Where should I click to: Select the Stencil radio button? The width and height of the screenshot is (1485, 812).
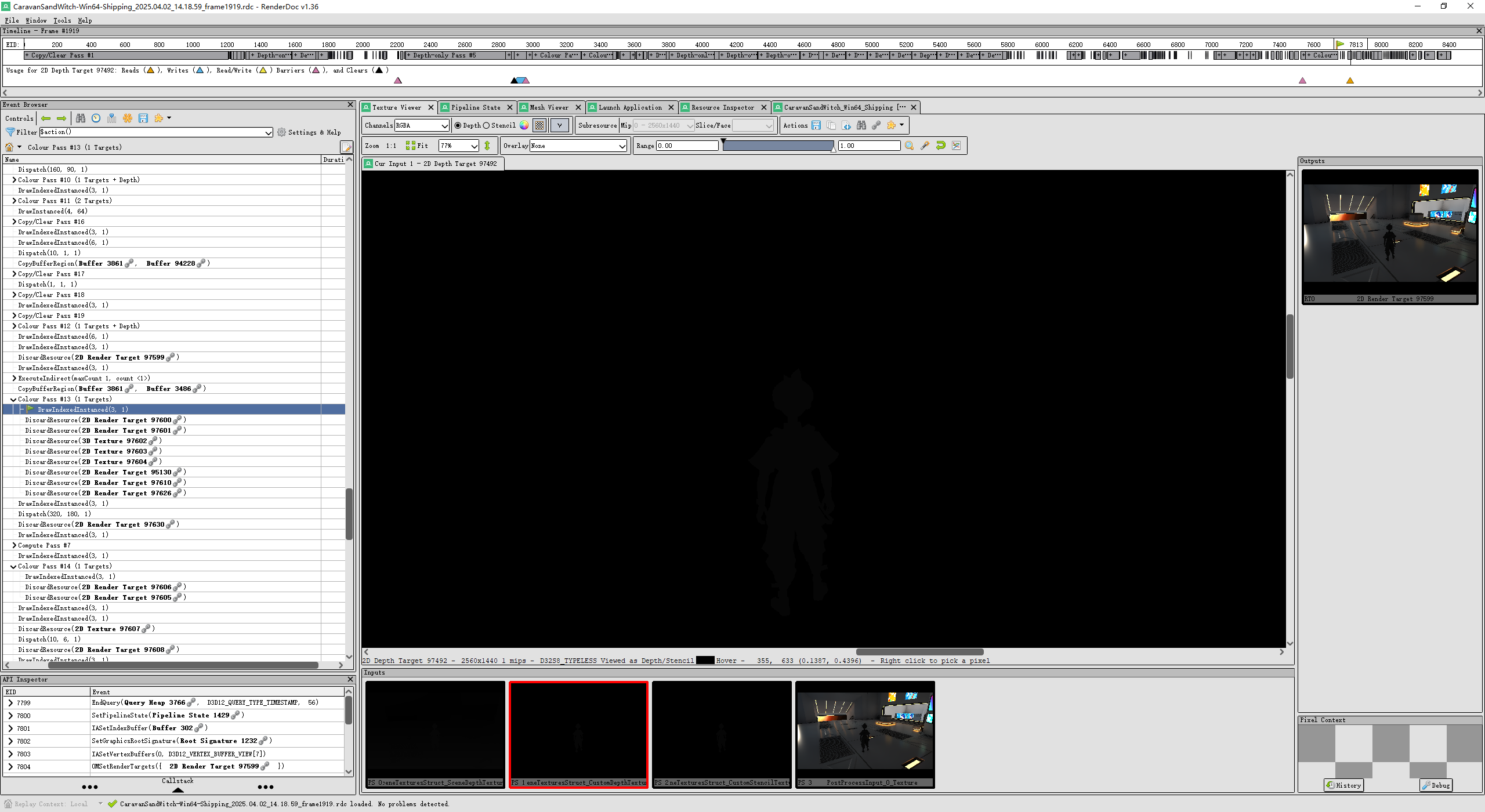[487, 126]
